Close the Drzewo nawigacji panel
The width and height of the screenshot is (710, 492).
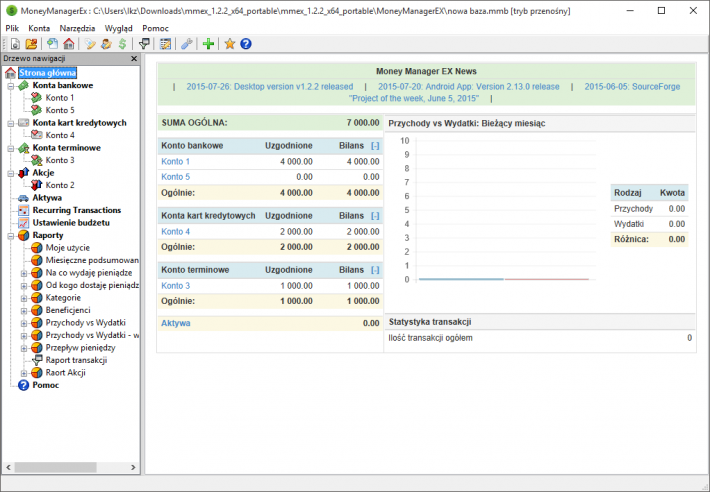134,58
